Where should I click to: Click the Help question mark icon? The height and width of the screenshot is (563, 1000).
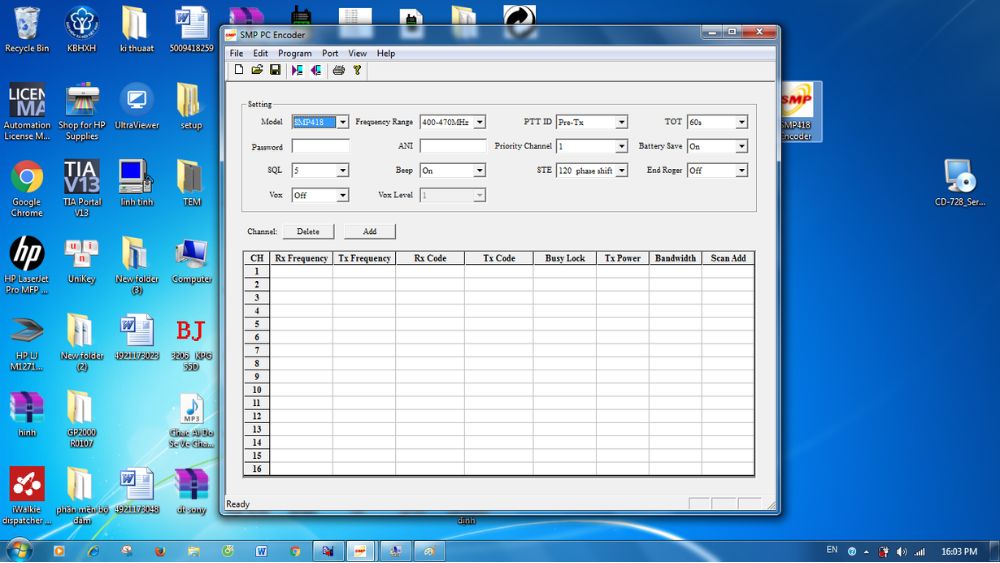pyautogui.click(x=357, y=70)
